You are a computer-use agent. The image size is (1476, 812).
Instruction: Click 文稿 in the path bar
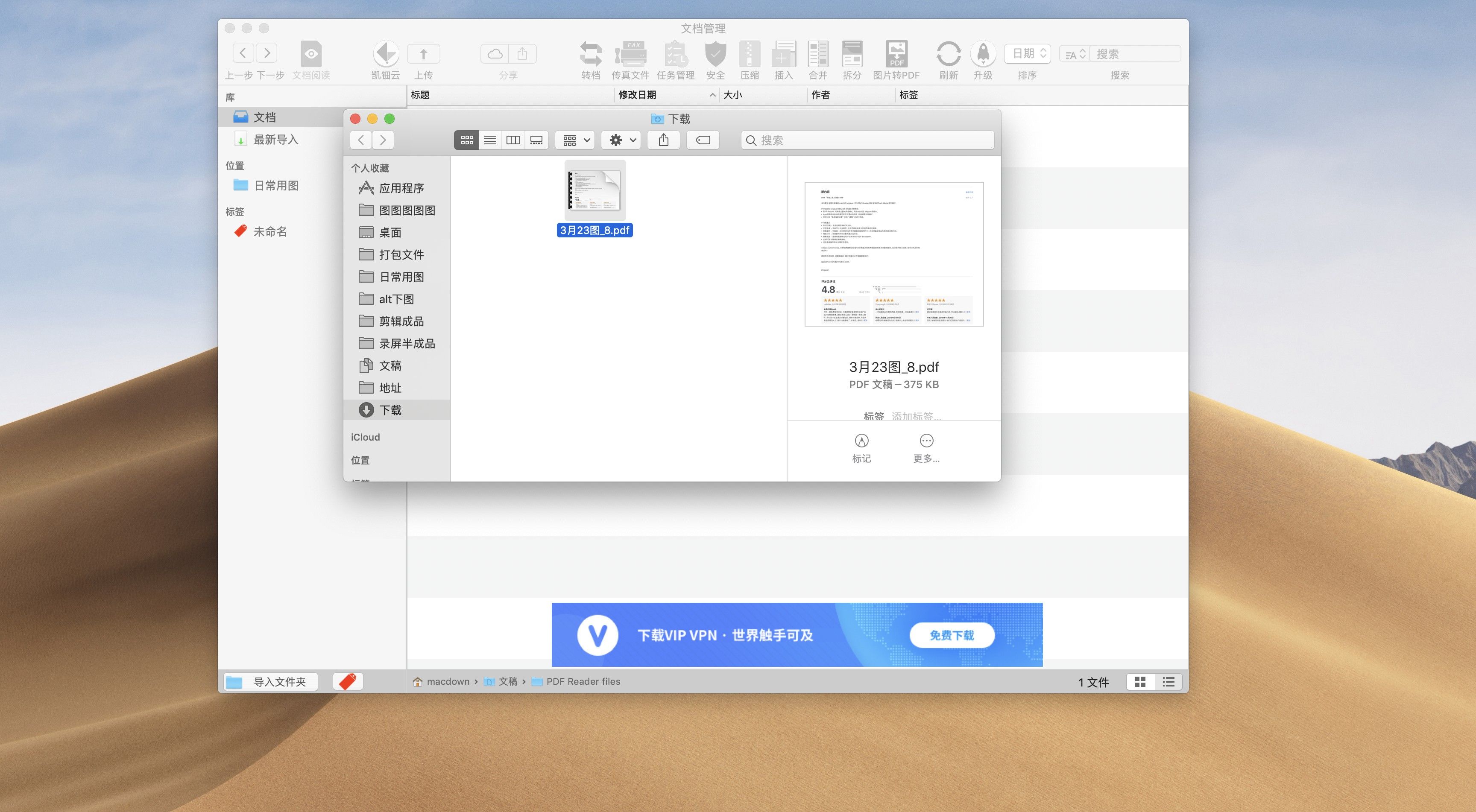tap(508, 681)
